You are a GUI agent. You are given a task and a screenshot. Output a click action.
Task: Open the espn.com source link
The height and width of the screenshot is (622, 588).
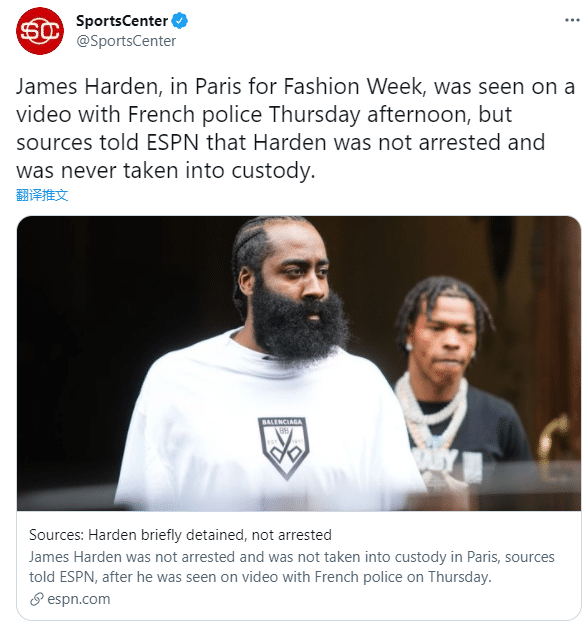[79, 599]
